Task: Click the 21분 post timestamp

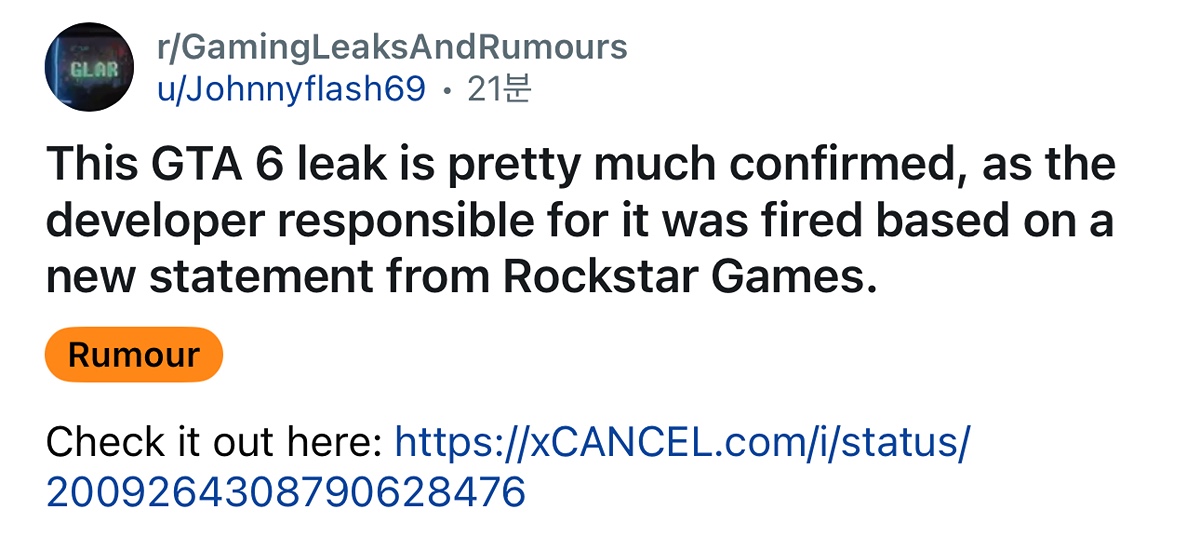Action: 502,90
